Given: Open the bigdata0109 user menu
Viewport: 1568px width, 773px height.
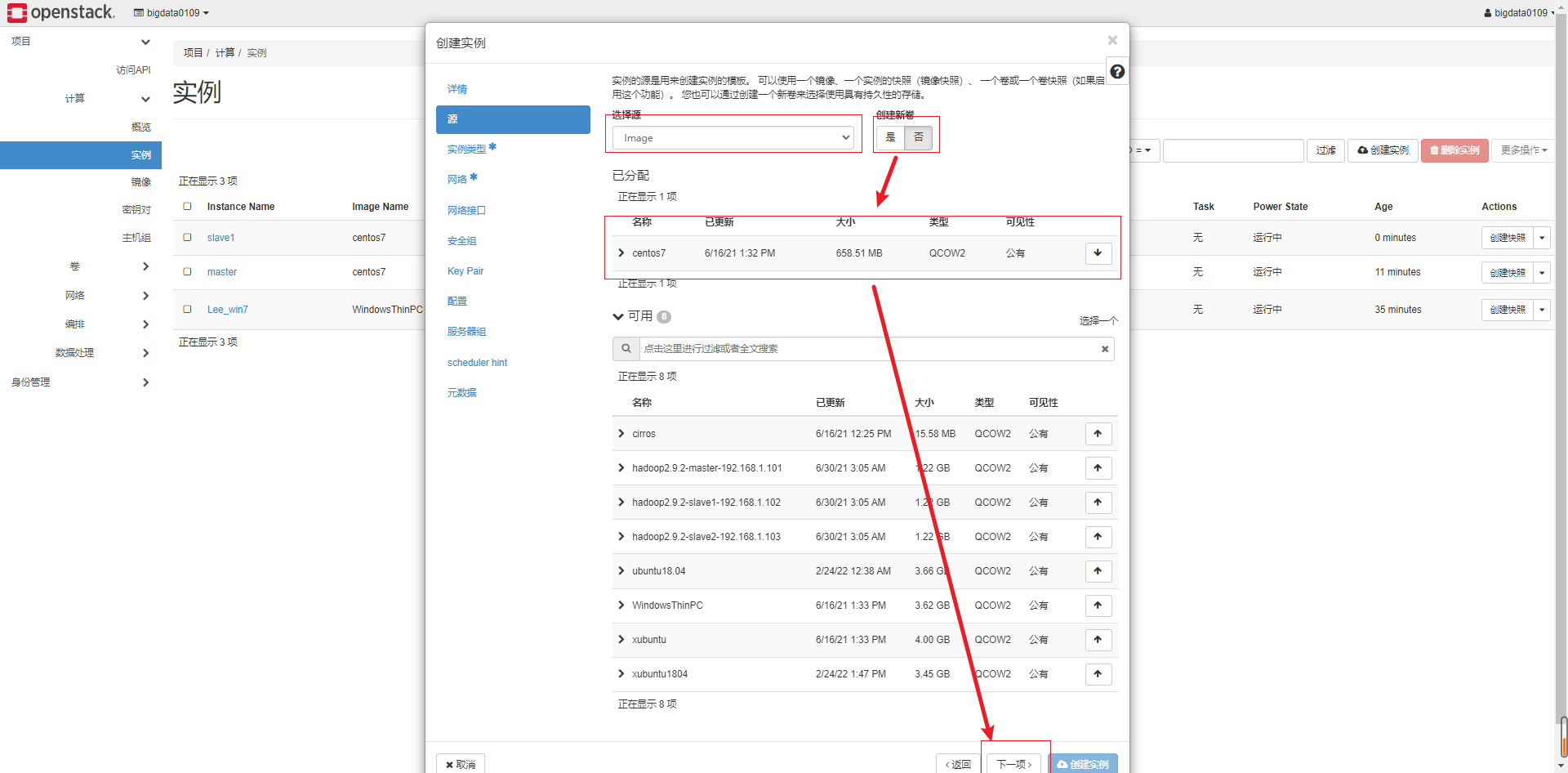Looking at the screenshot, I should point(1517,12).
